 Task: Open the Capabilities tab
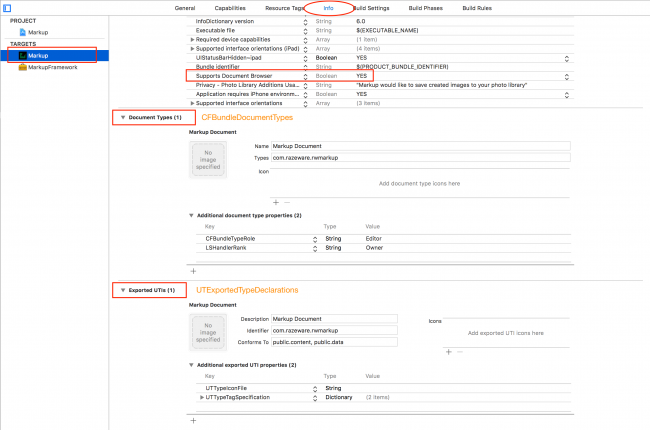click(230, 8)
